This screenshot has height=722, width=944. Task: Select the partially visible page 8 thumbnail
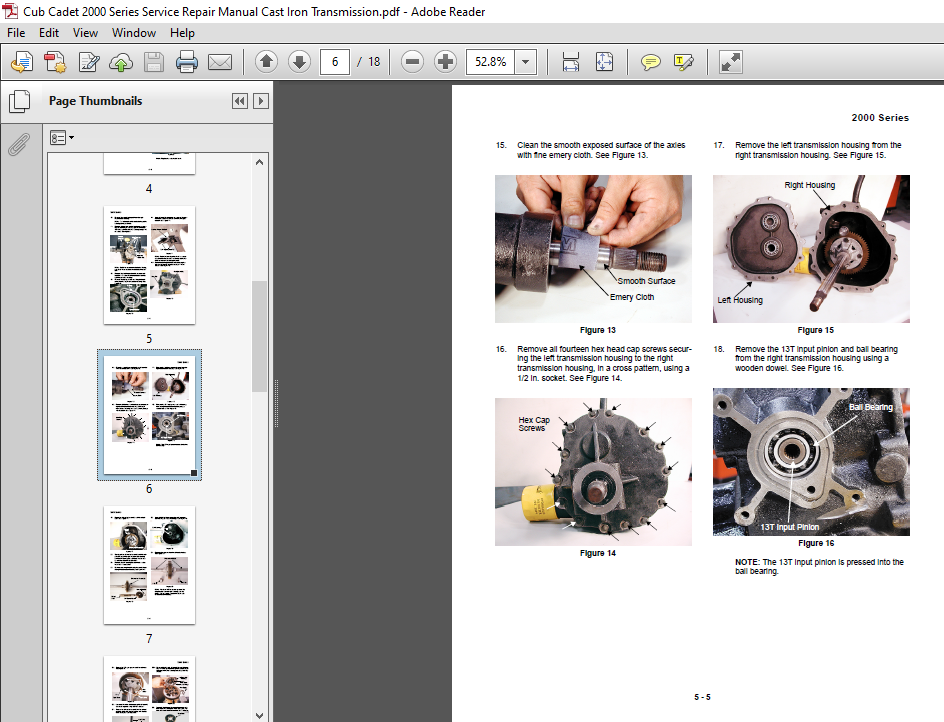tap(149, 689)
